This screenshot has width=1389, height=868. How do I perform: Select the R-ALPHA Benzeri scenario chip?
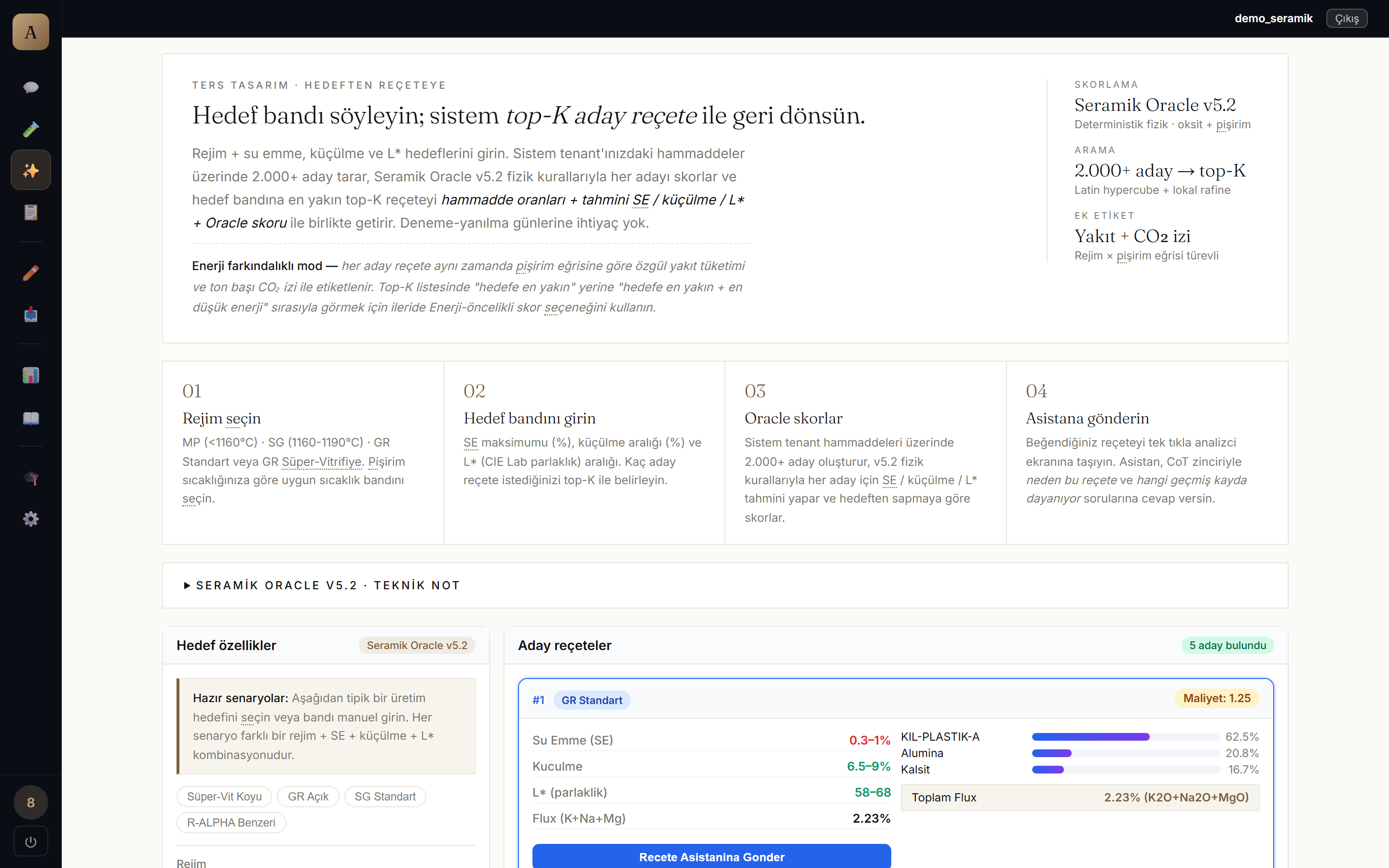(x=231, y=822)
